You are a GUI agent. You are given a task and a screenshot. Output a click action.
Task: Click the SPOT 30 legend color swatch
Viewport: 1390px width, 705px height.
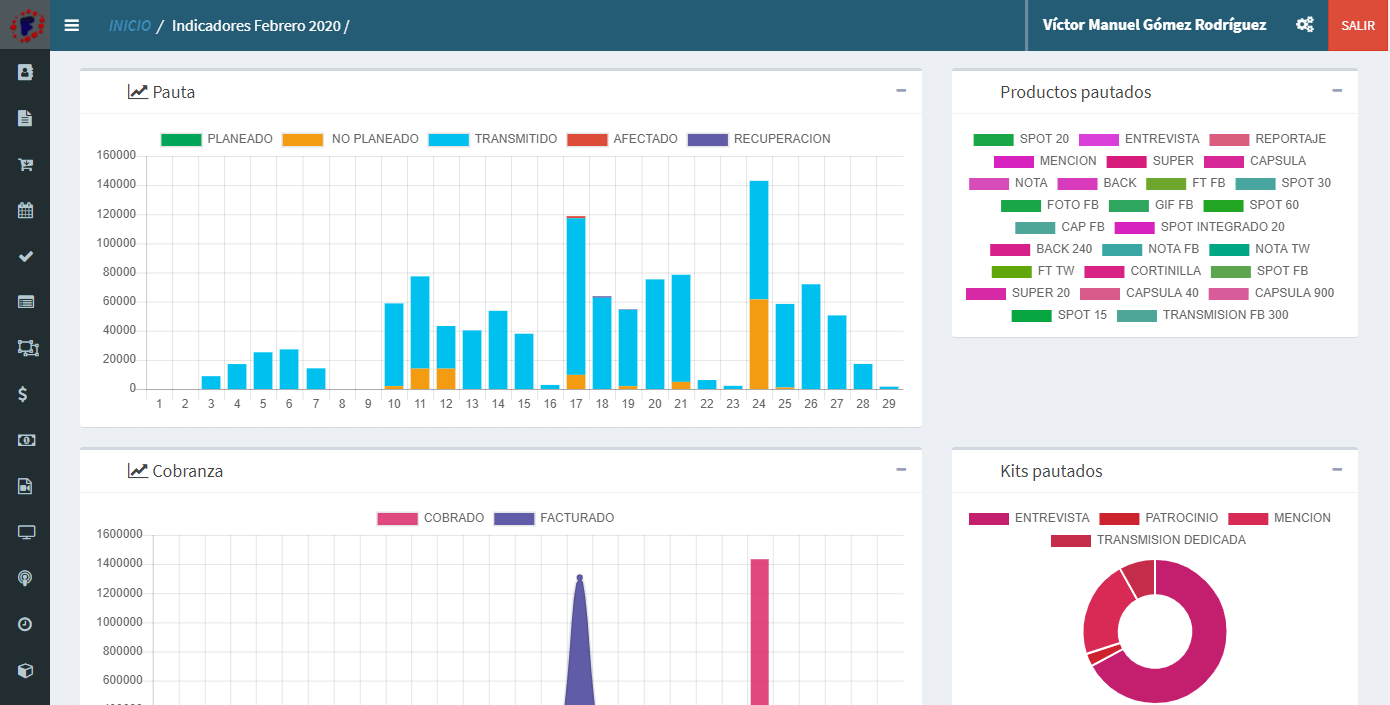pyautogui.click(x=1255, y=183)
